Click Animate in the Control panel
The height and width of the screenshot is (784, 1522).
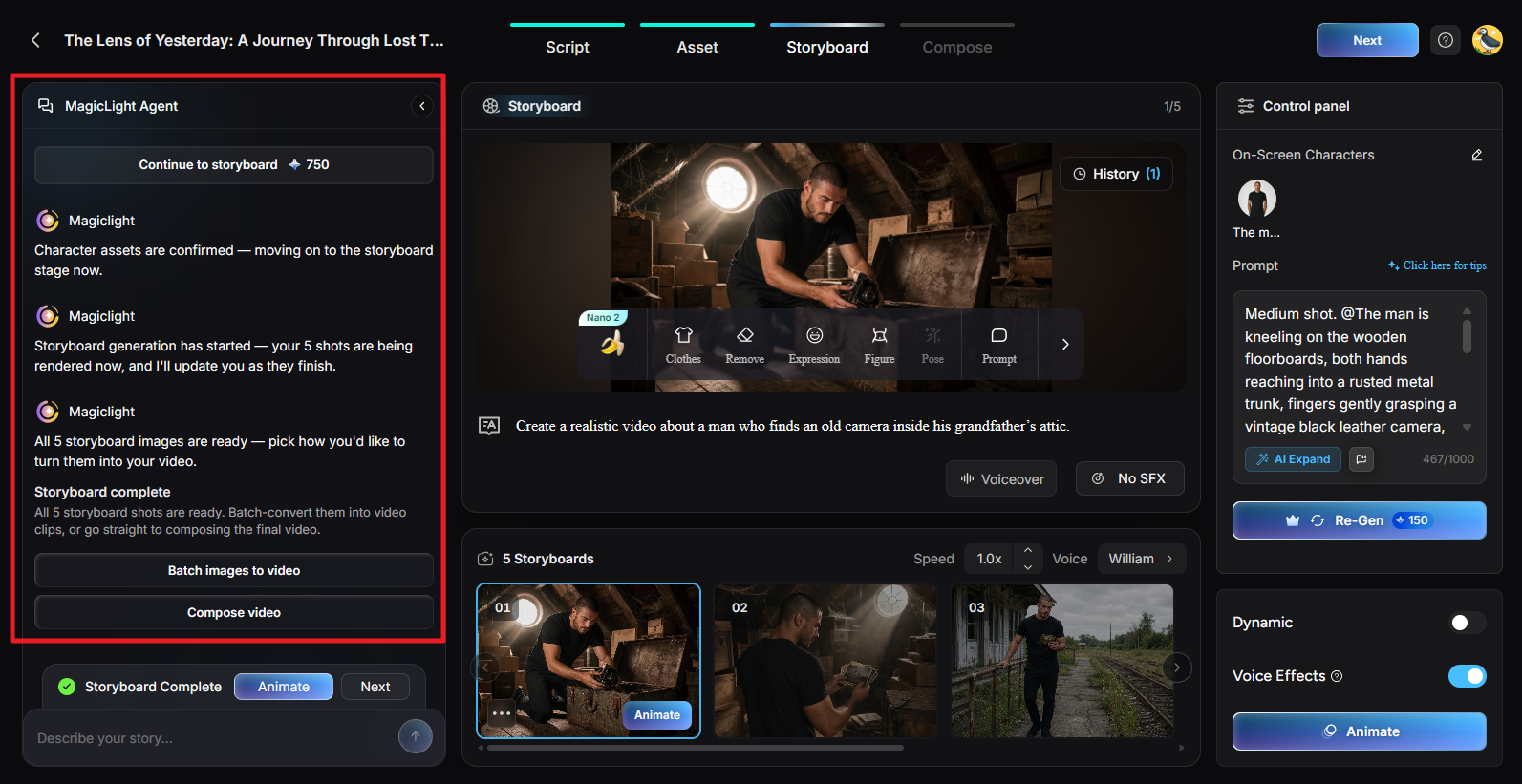coord(1359,731)
